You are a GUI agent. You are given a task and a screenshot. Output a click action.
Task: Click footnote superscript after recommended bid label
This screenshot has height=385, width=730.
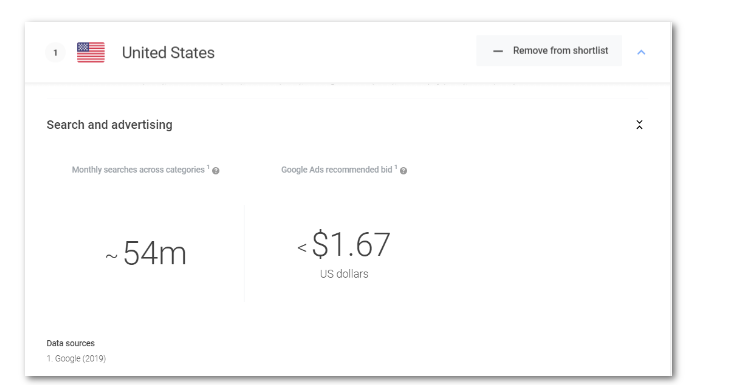click(396, 167)
